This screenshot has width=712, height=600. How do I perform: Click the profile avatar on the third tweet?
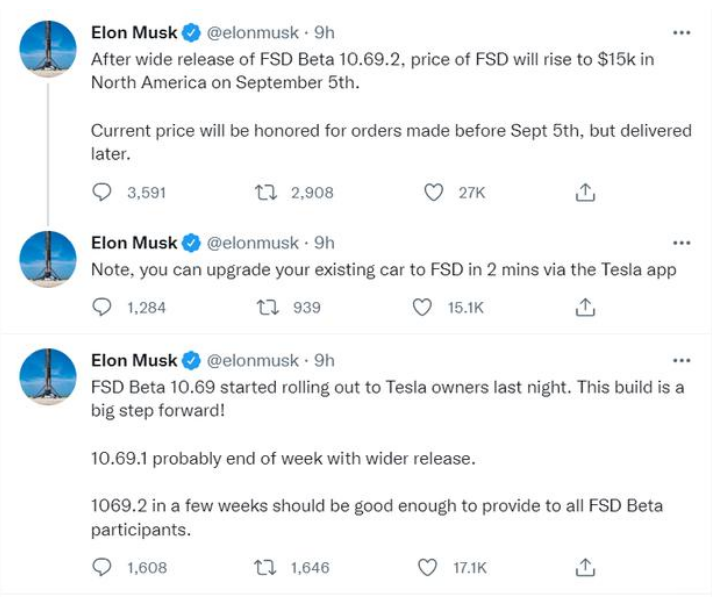tap(48, 376)
